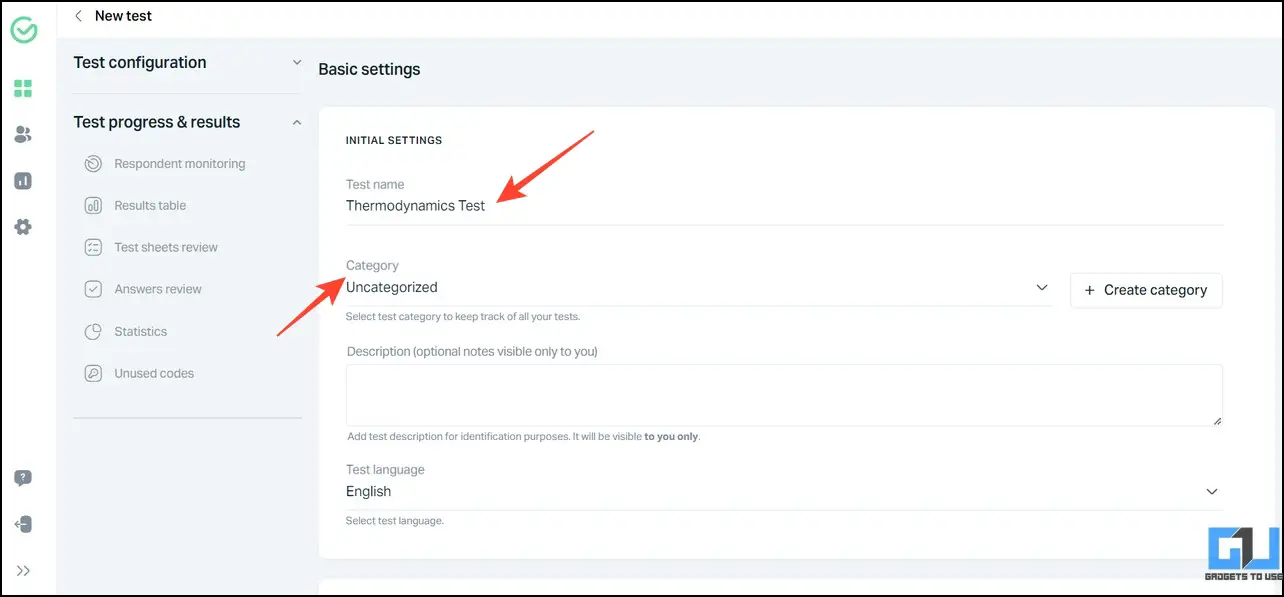Image resolution: width=1284 pixels, height=597 pixels.
Task: Click the Create category button
Action: (1146, 290)
